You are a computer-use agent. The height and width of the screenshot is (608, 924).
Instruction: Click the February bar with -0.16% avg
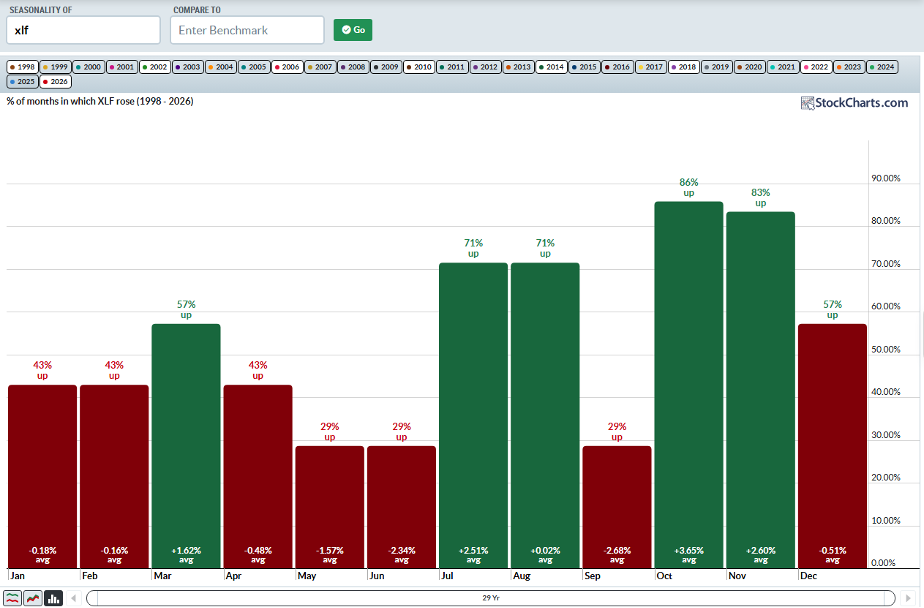click(114, 477)
